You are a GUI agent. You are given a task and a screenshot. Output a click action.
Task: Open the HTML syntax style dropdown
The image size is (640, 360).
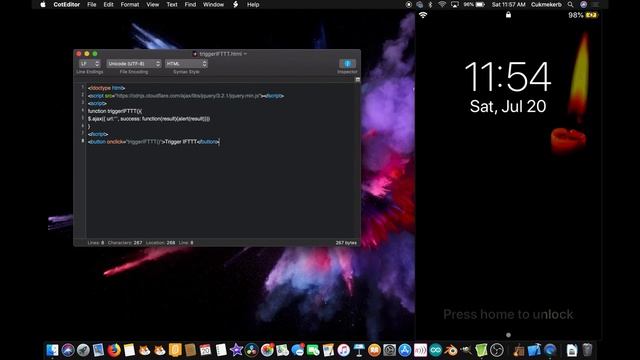pyautogui.click(x=187, y=64)
